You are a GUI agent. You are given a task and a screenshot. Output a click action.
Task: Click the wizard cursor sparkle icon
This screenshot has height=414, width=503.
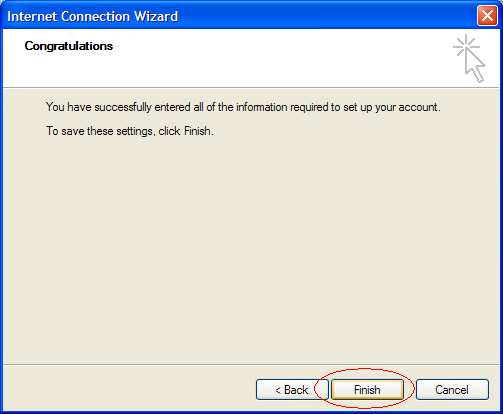(x=469, y=58)
